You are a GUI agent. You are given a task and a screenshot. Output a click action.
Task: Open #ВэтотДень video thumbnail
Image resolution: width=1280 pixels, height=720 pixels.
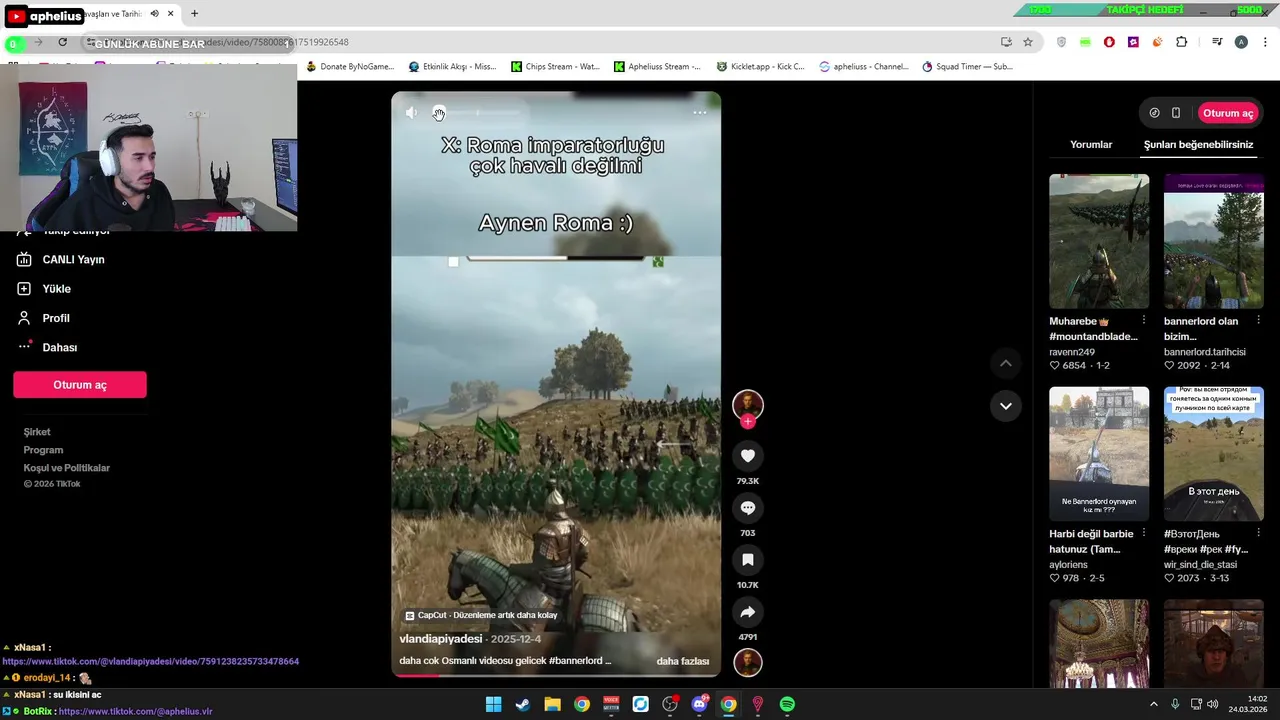pos(1214,454)
